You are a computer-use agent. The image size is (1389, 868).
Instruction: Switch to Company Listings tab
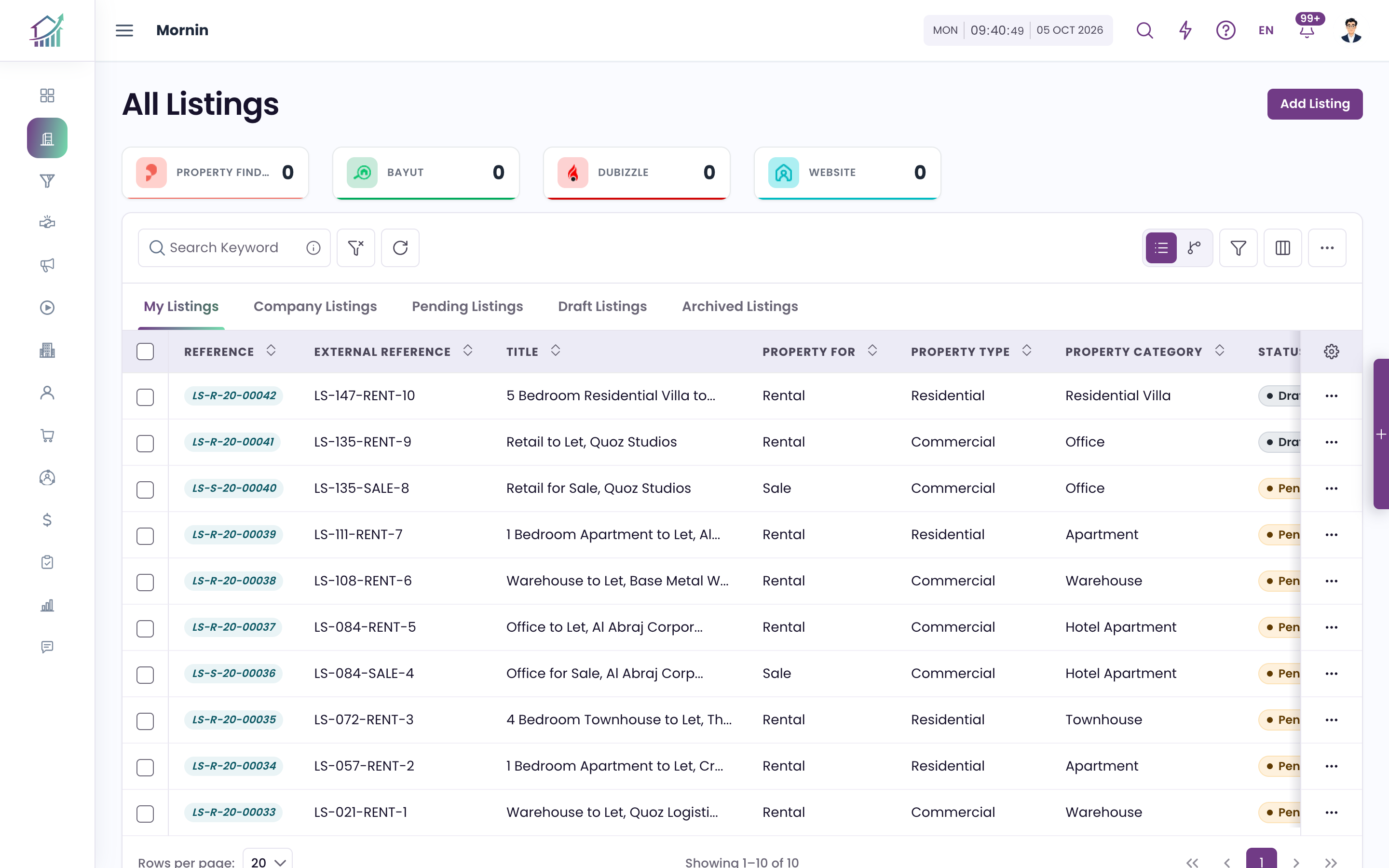[x=315, y=307]
